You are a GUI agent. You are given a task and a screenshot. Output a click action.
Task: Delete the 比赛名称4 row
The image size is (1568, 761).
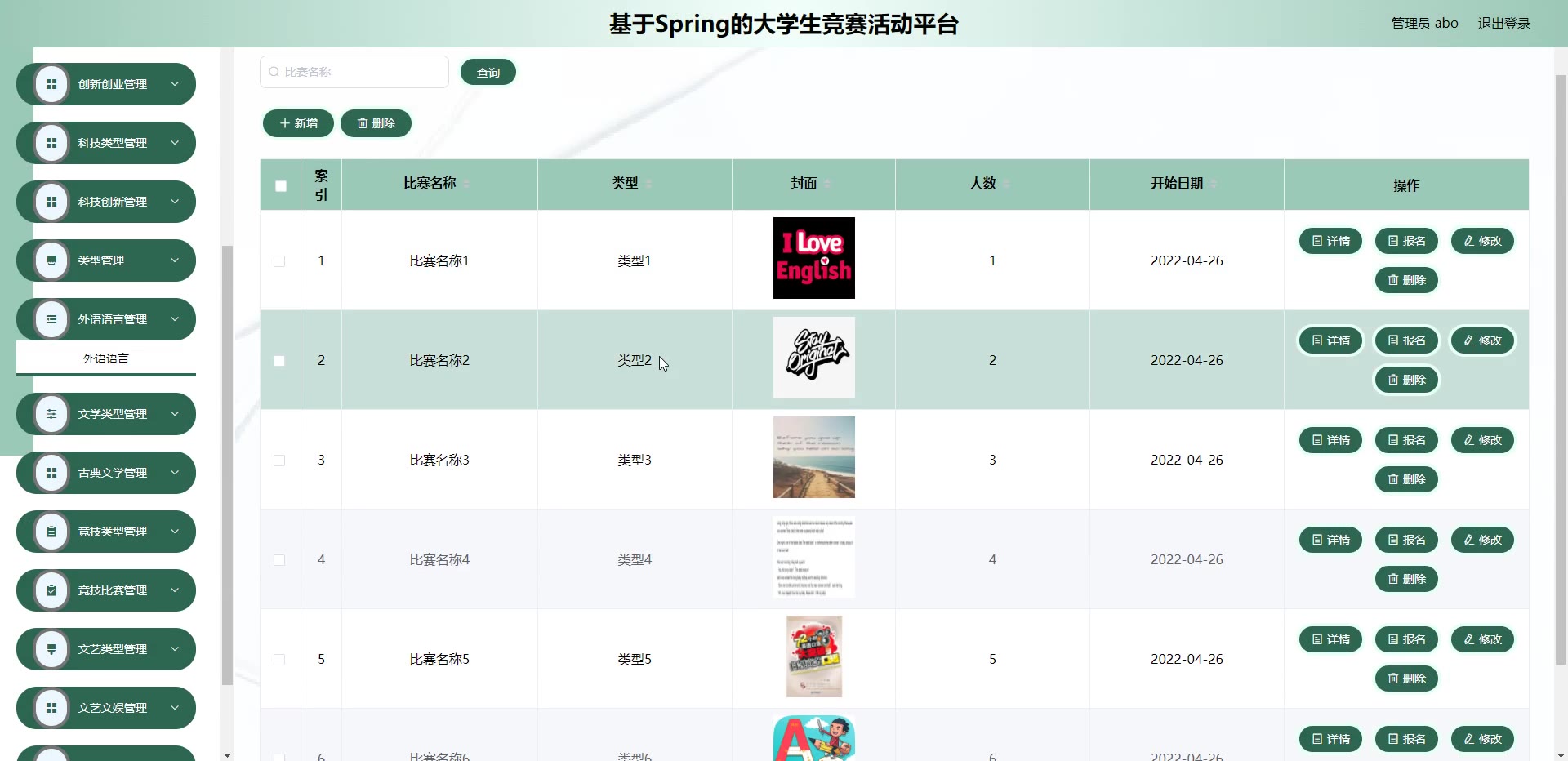[x=1407, y=579]
